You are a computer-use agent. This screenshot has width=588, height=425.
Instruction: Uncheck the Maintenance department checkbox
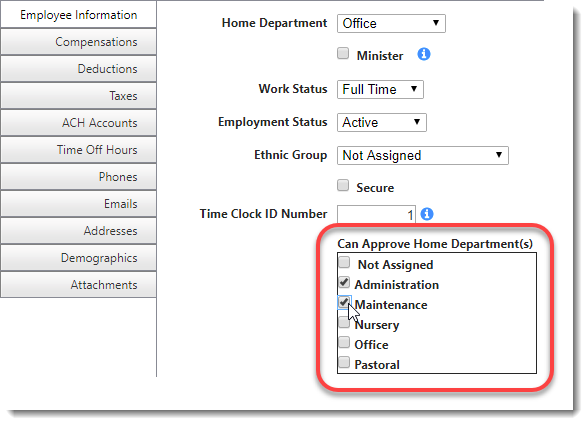tap(344, 302)
